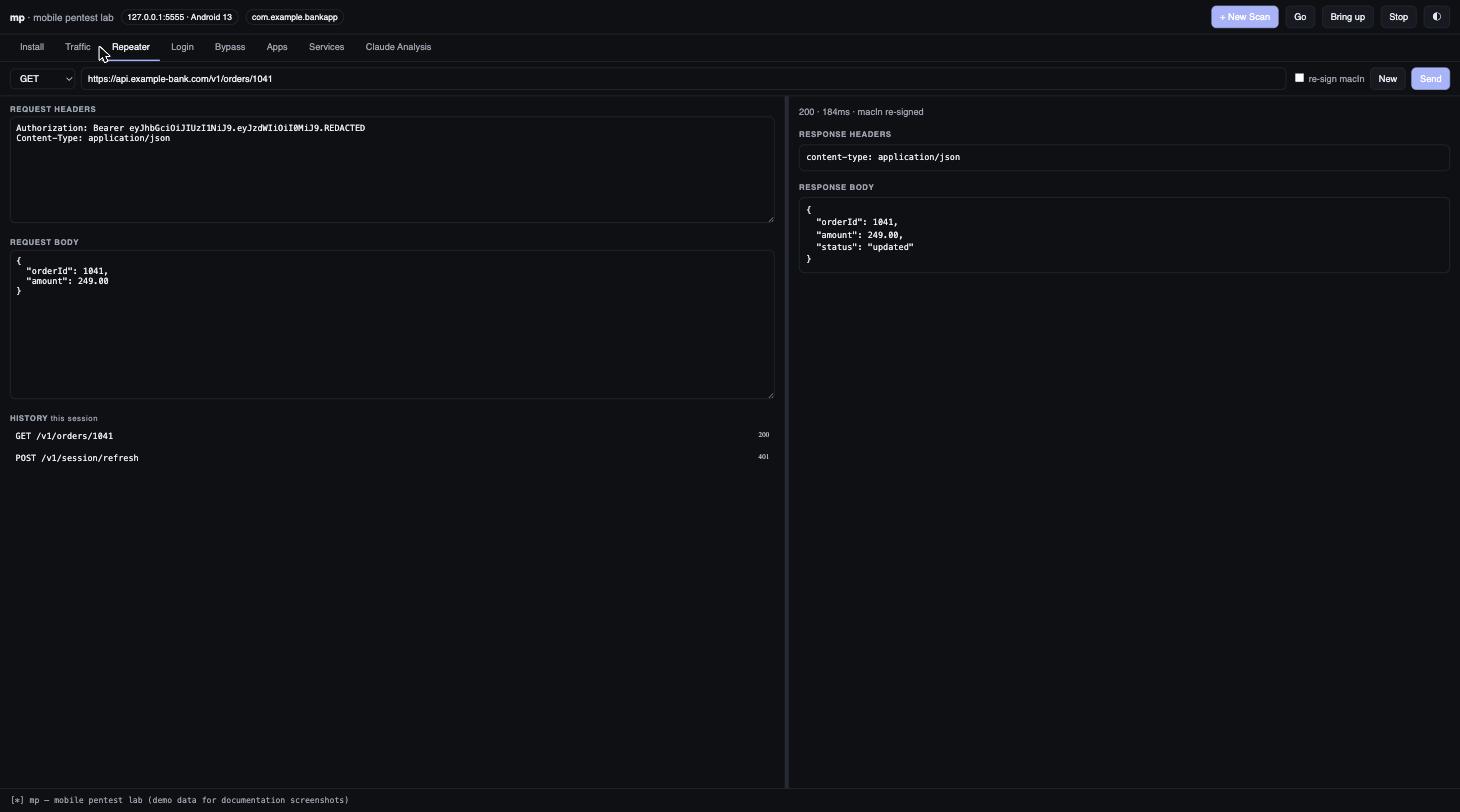Open the Apps tab
This screenshot has height=812, width=1460.
click(x=277, y=47)
